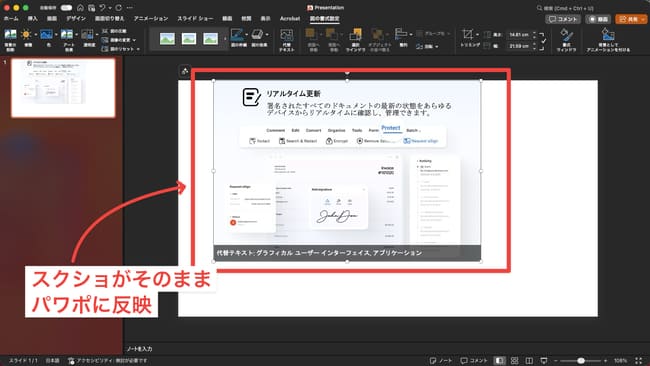Open the Reset Picture dropdown
Viewport: 650px width, 366px height.
121,49
